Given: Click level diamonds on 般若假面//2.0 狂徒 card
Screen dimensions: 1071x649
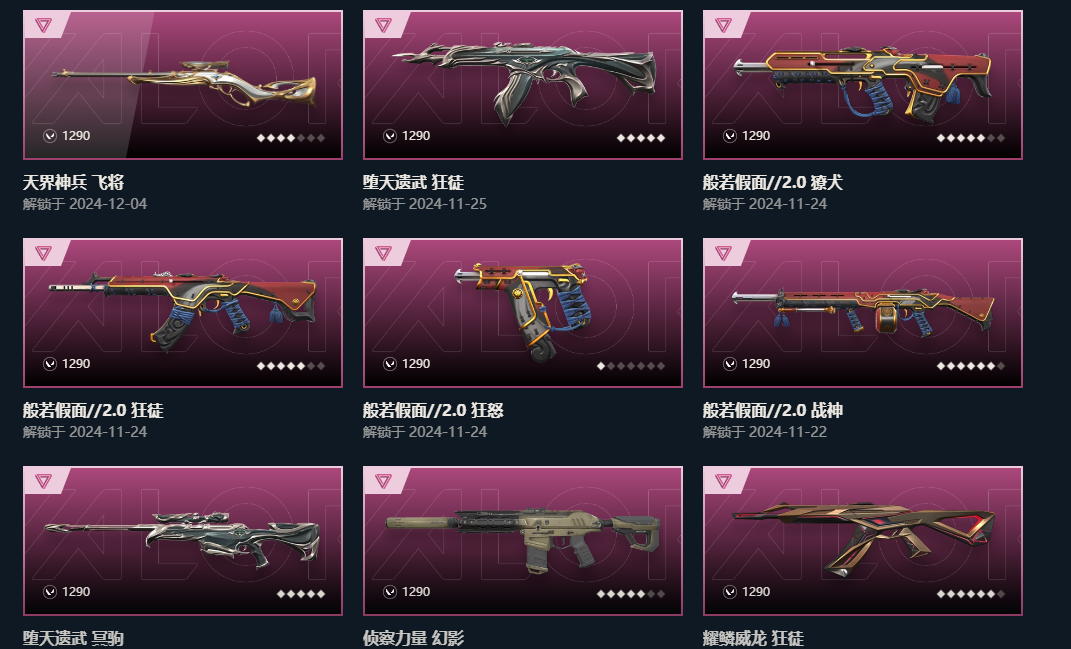Looking at the screenshot, I should [290, 366].
